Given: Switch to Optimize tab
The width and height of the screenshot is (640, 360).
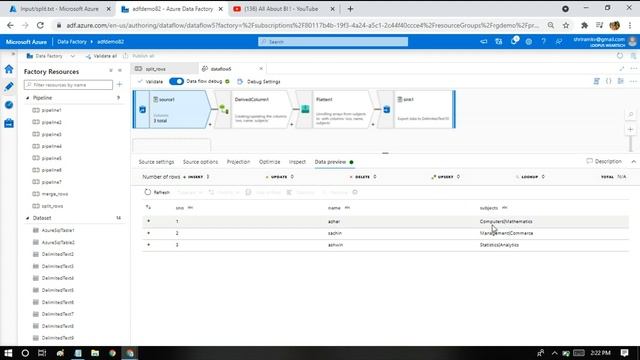Looking at the screenshot, I should coord(269,162).
